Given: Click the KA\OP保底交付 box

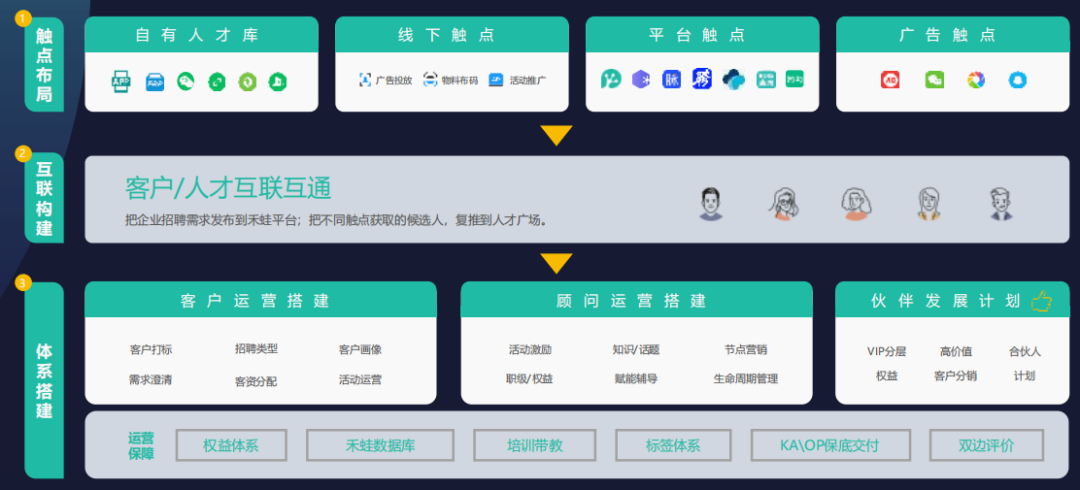Looking at the screenshot, I should click(831, 445).
